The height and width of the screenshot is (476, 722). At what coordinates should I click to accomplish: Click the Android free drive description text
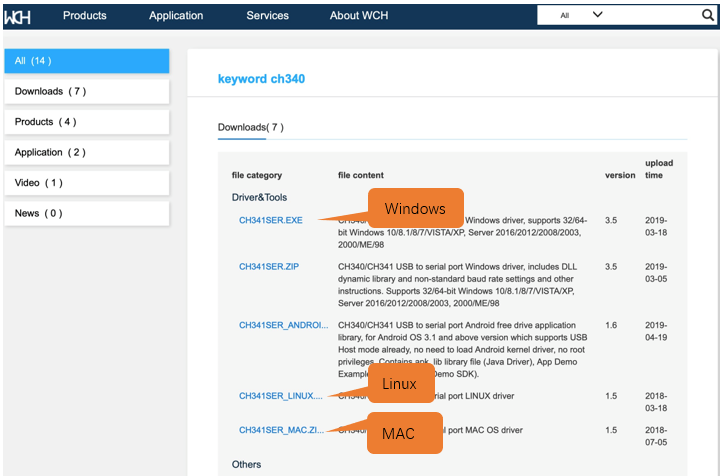[x=462, y=349]
